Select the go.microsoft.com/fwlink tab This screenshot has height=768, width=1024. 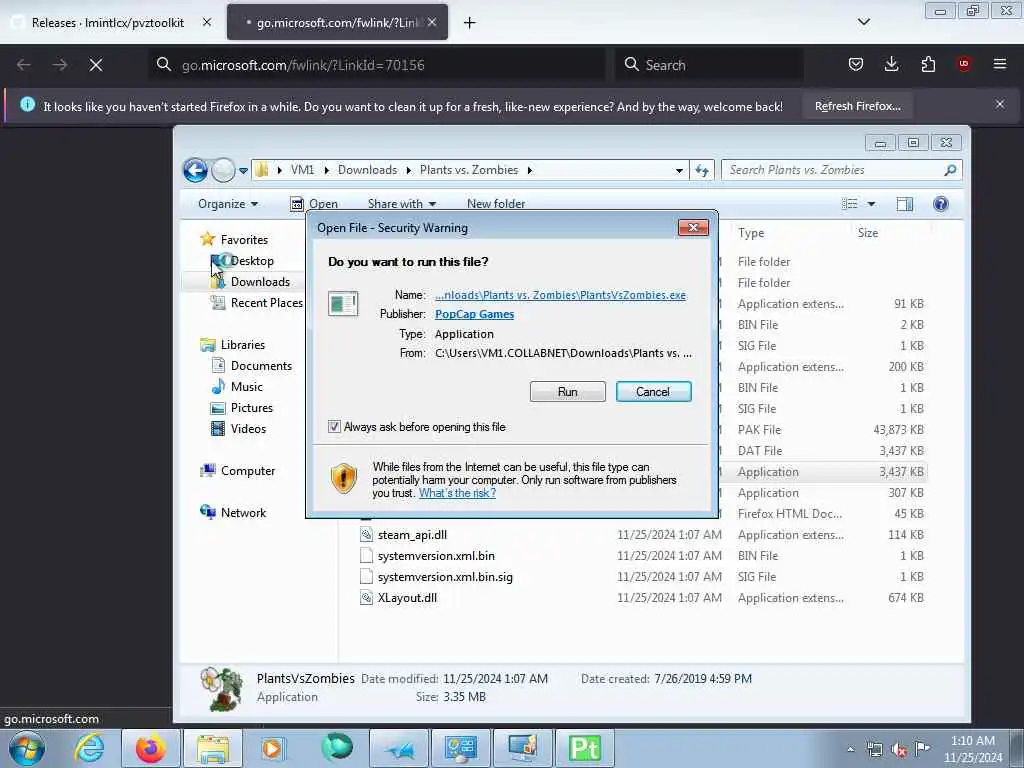337,23
